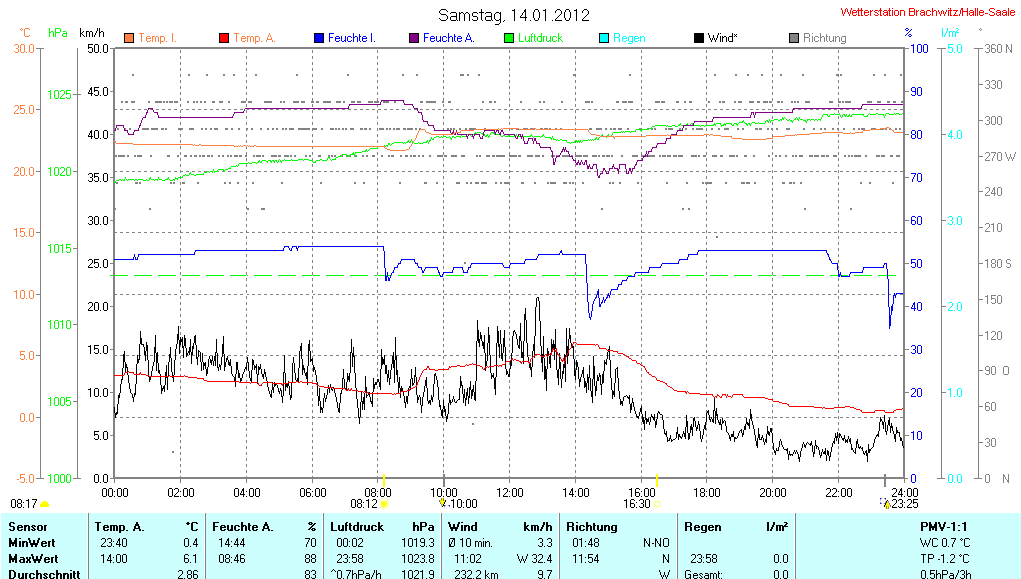Click the orange Temp. I. legend swatch
This screenshot has width=1021, height=579.
[129, 38]
